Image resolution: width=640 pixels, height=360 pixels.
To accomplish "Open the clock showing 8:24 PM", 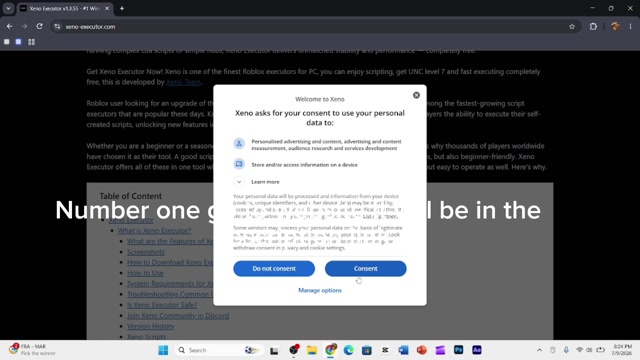I will click(x=622, y=350).
